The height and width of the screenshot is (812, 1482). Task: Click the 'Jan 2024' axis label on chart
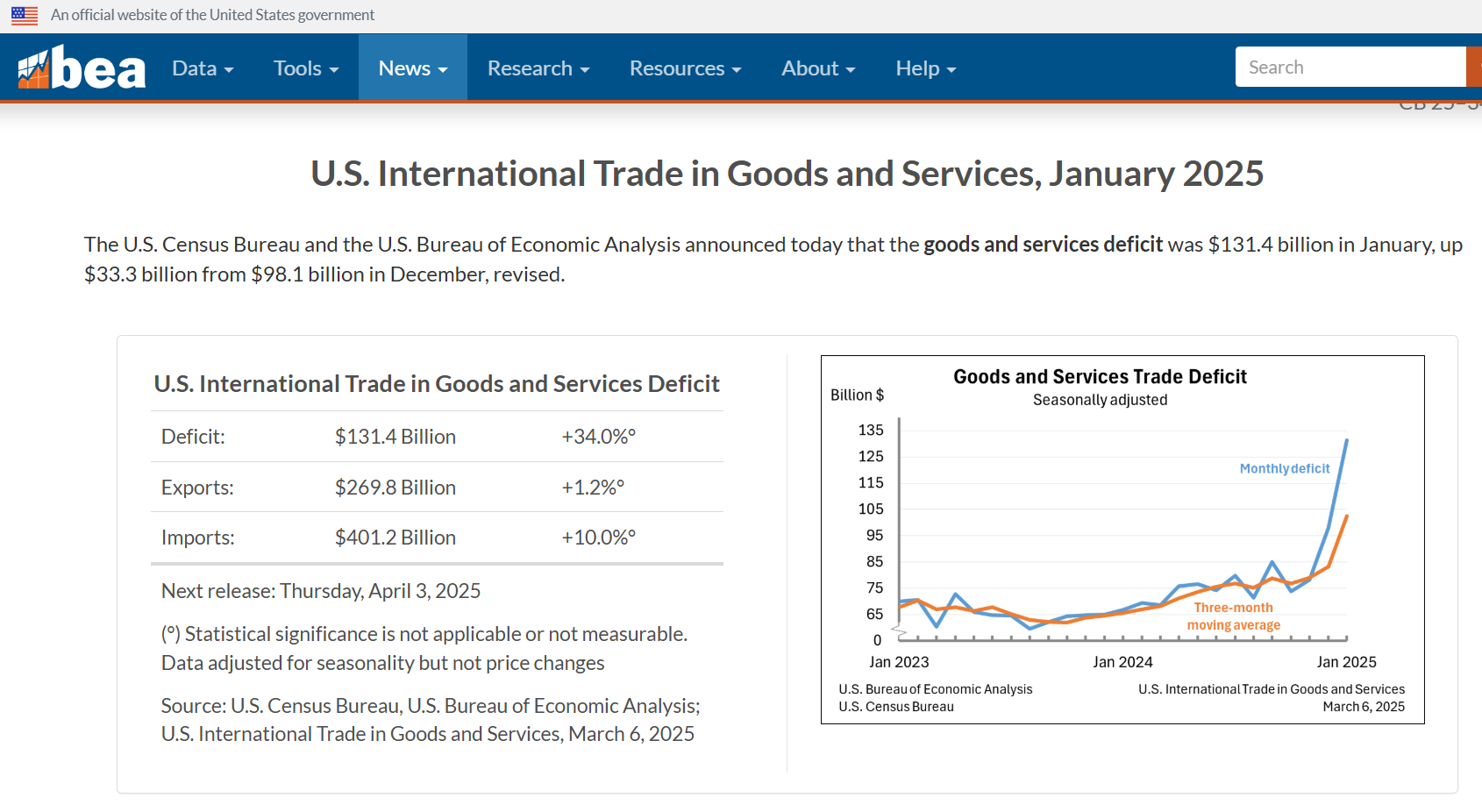click(x=1122, y=662)
